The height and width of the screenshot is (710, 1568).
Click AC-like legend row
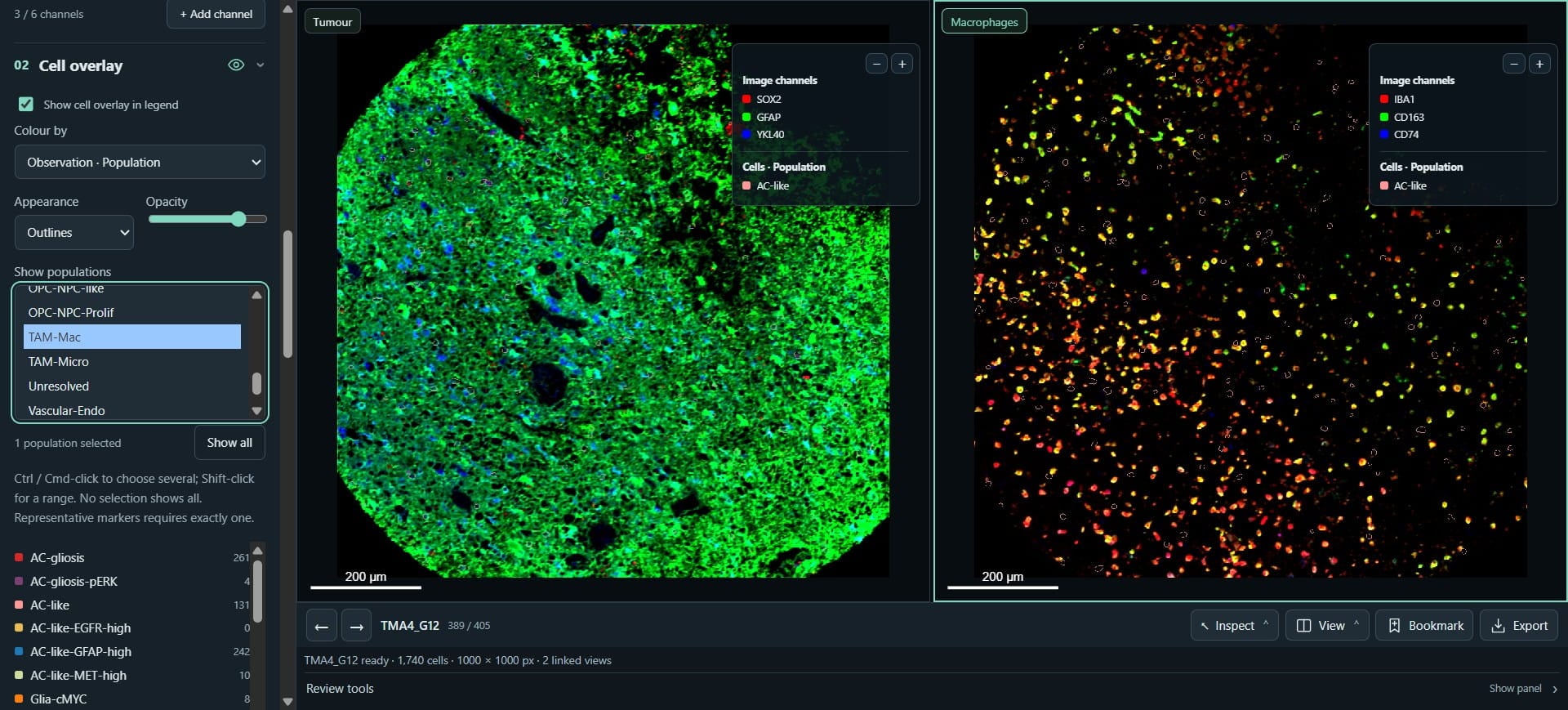(131, 605)
